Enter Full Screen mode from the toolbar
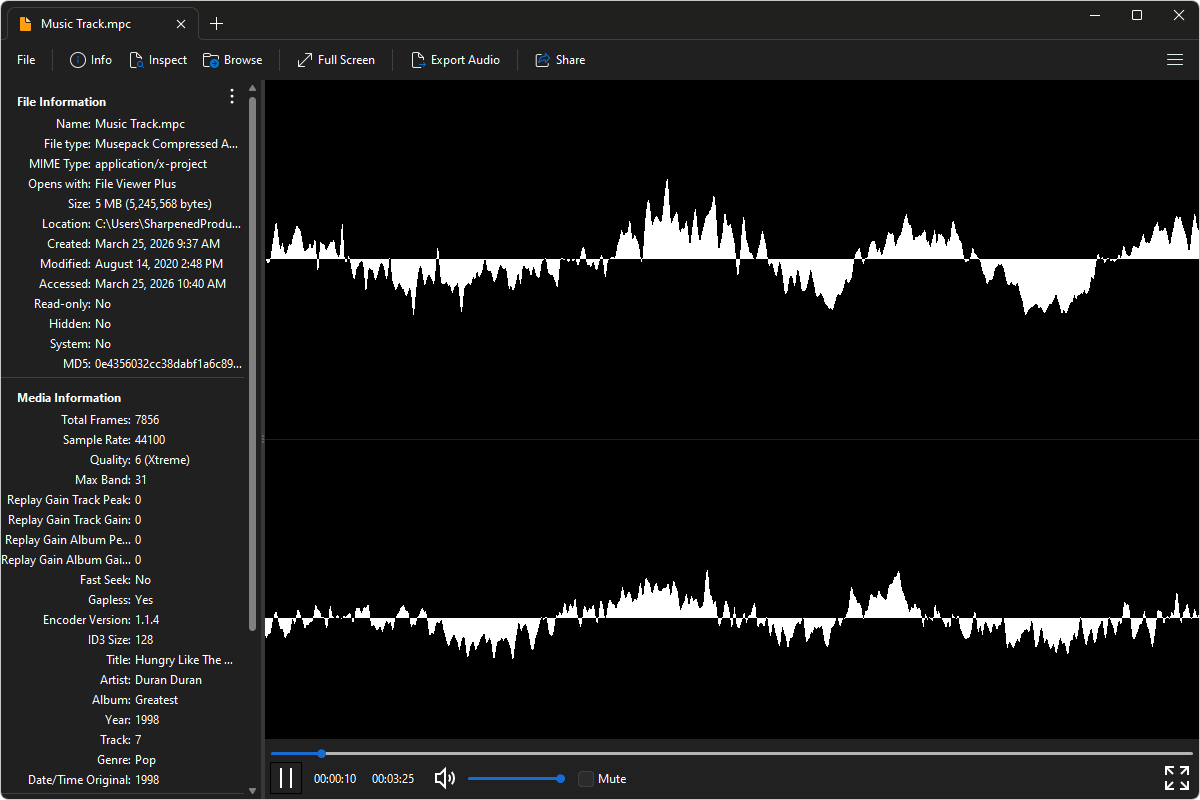1200x800 pixels. pos(336,60)
